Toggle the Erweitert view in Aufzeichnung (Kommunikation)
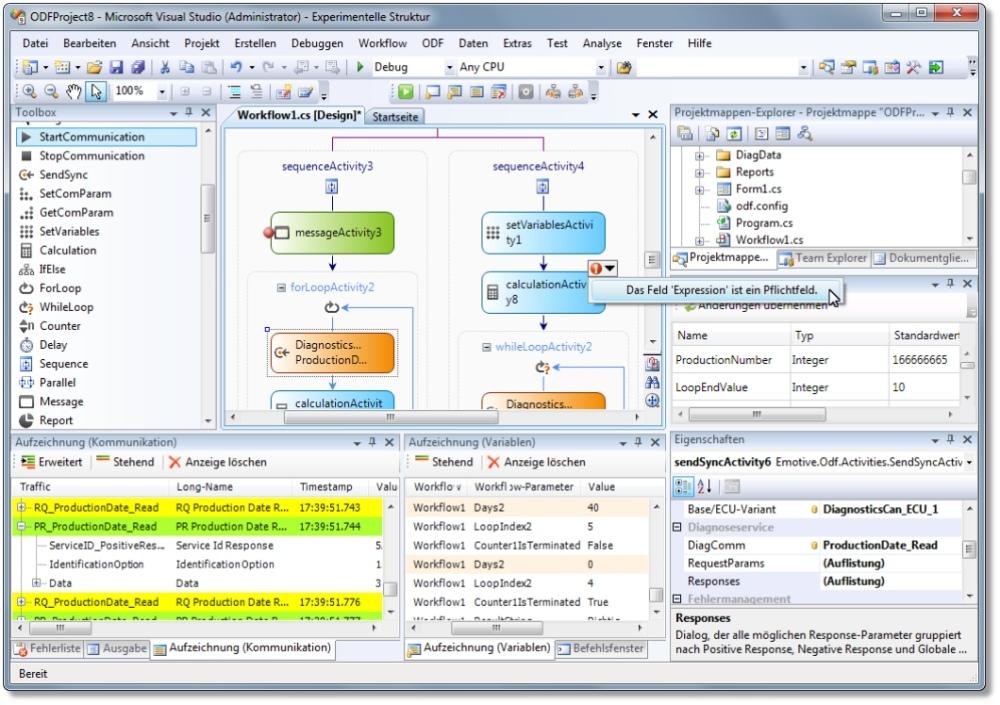 click(x=52, y=463)
